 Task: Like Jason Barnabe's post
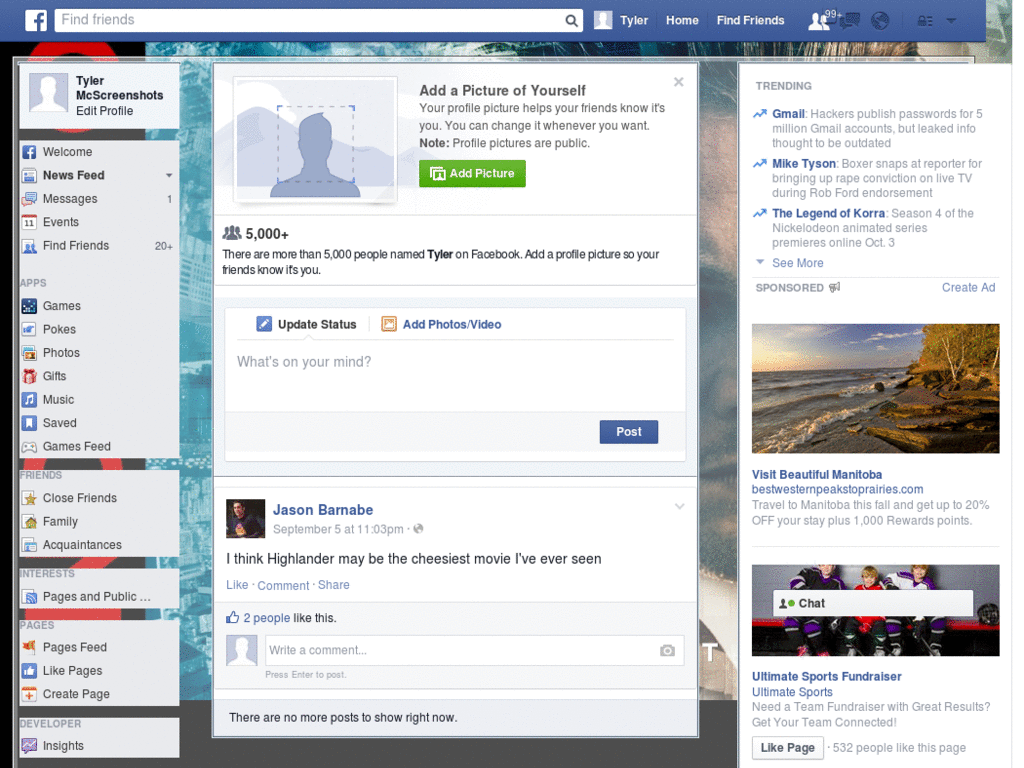237,585
